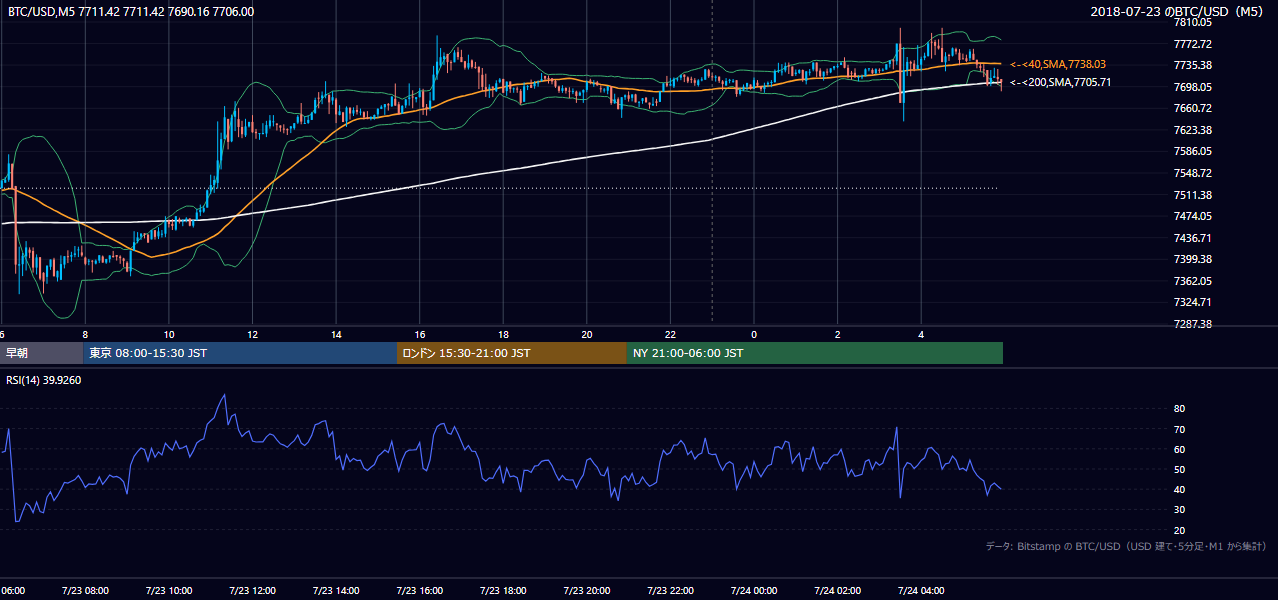Click the RSI 40 level label
This screenshot has width=1278, height=600.
1179,490
